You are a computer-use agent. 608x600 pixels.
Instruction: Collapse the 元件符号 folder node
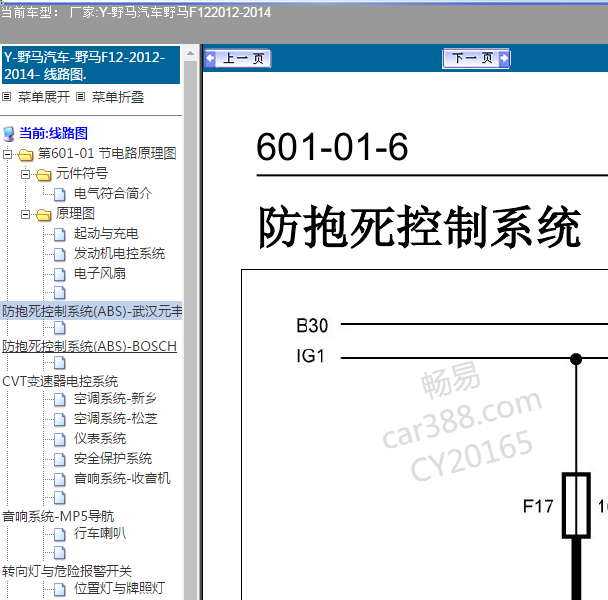[26, 174]
